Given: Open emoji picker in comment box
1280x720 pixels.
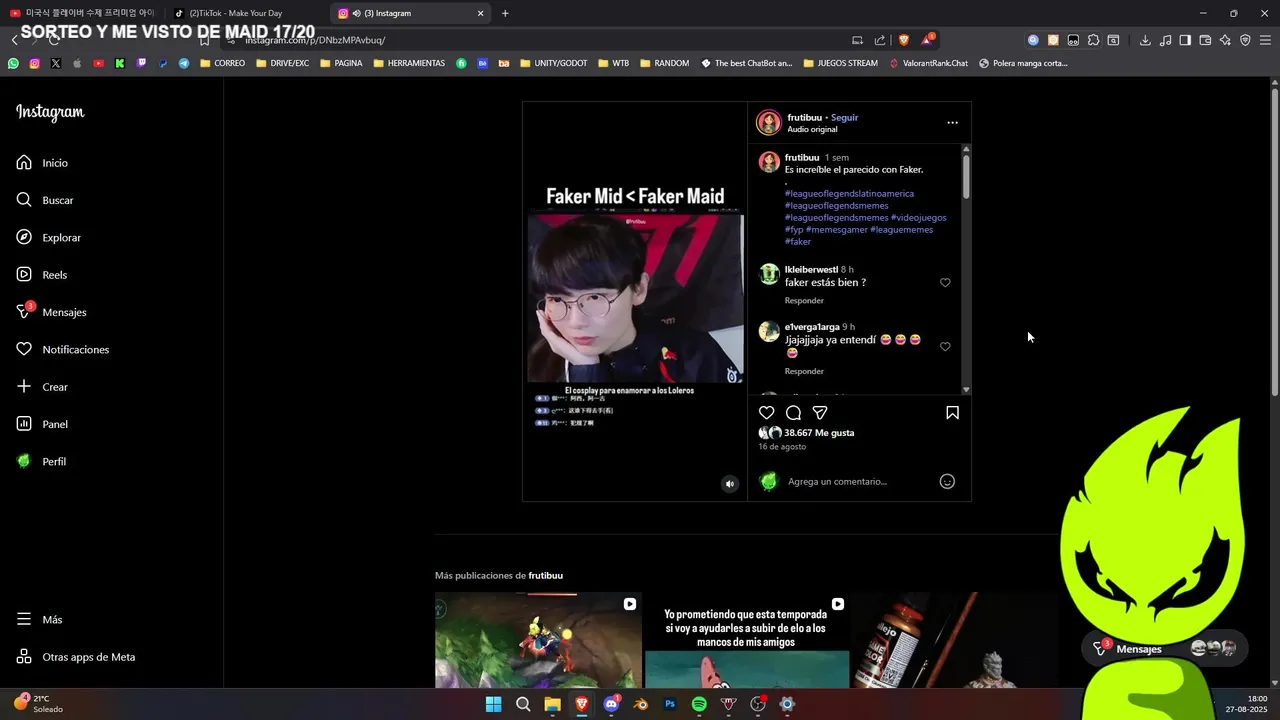Looking at the screenshot, I should 947,481.
